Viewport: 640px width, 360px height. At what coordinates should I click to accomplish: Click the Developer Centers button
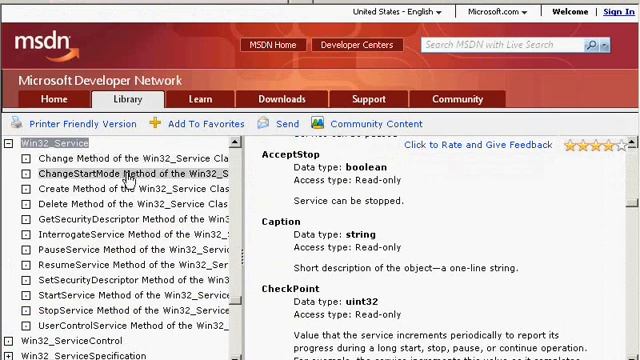pos(357,45)
